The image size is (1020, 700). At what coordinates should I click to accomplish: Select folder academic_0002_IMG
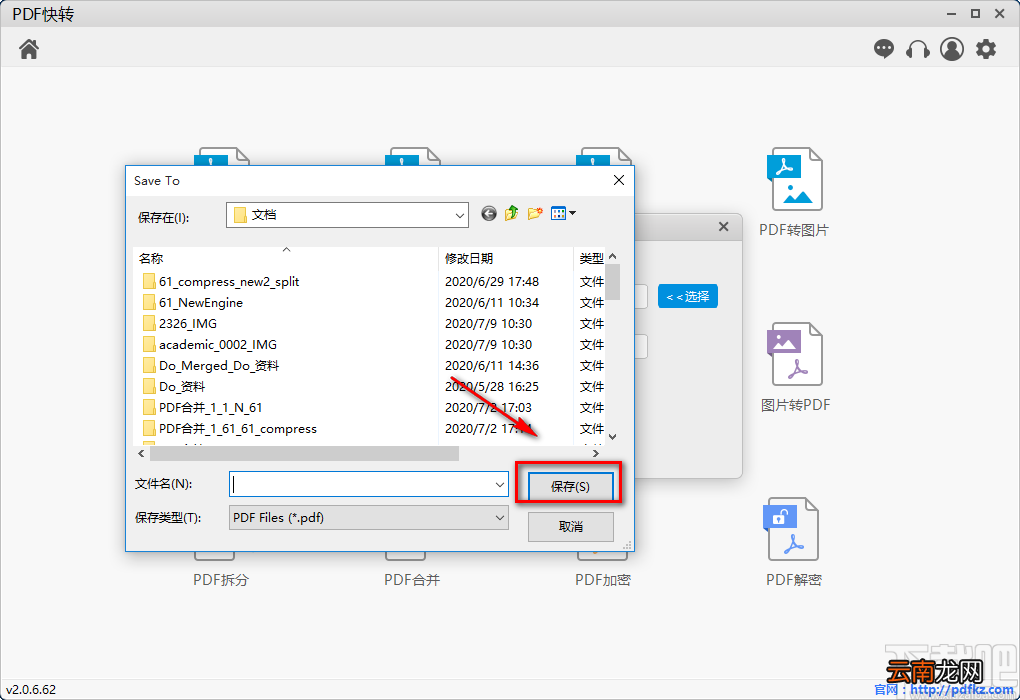tap(210, 344)
